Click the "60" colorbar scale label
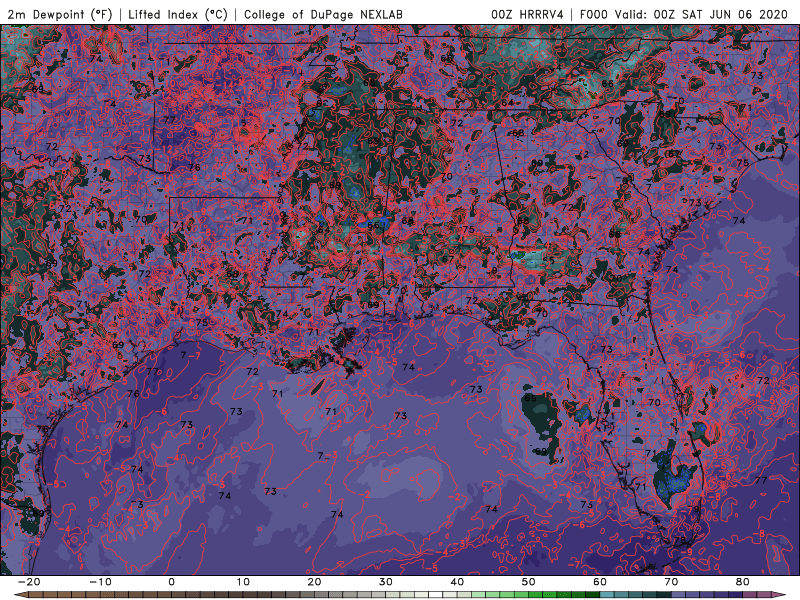This screenshot has height=600, width=800. click(600, 582)
